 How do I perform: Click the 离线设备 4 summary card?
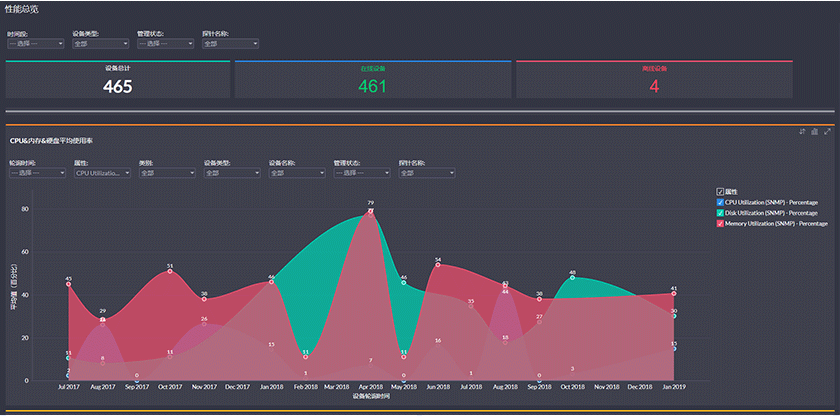click(x=654, y=80)
